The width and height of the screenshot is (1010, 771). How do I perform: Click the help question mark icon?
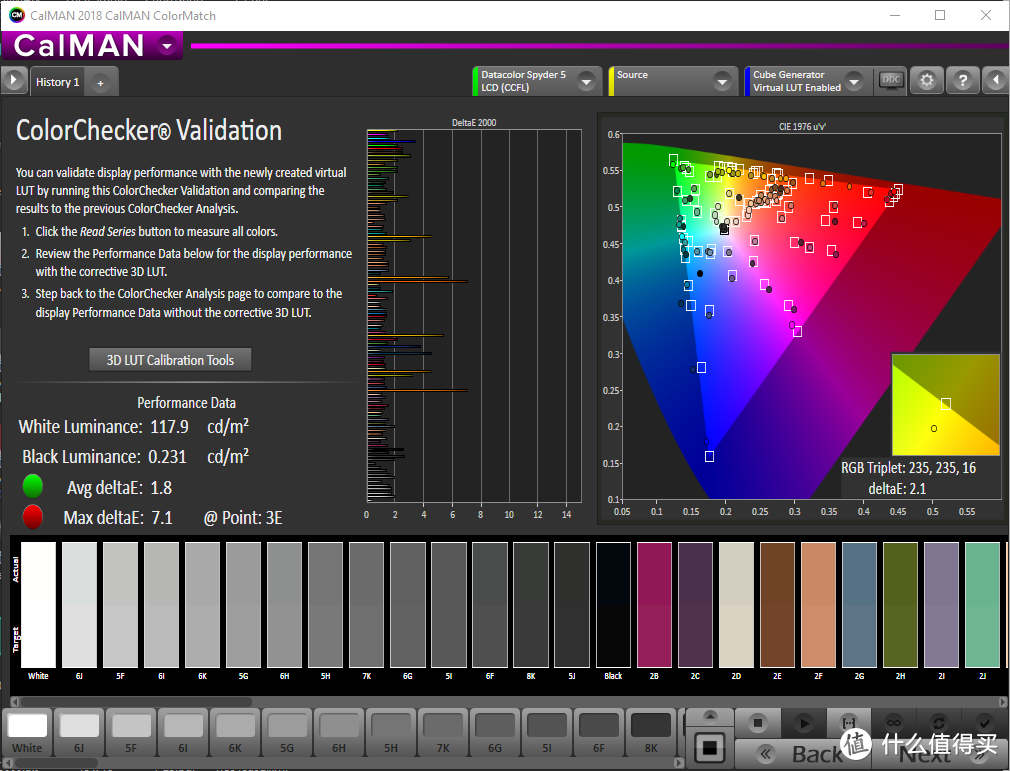(962, 81)
